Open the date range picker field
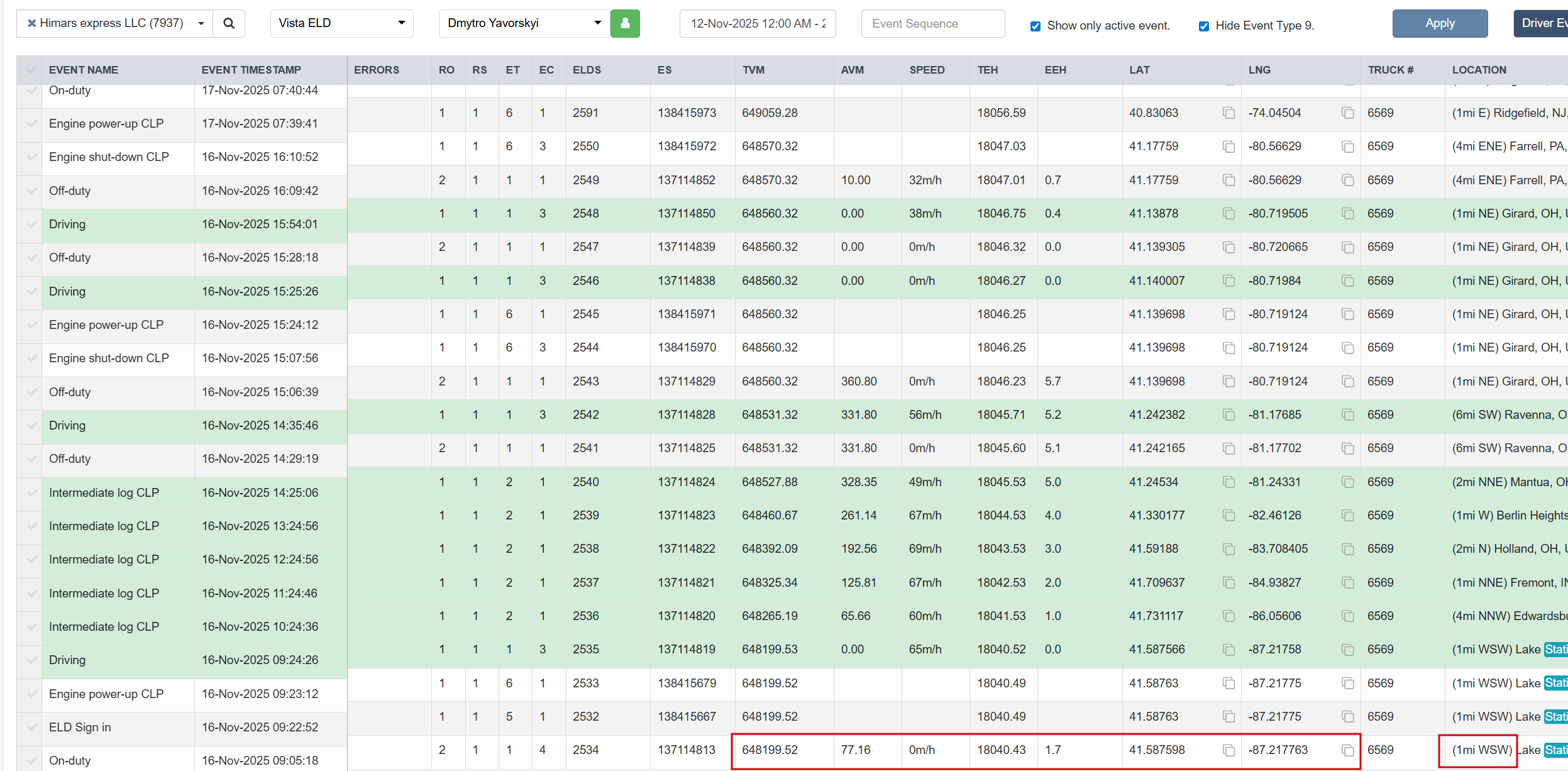This screenshot has height=771, width=1568. 757,23
